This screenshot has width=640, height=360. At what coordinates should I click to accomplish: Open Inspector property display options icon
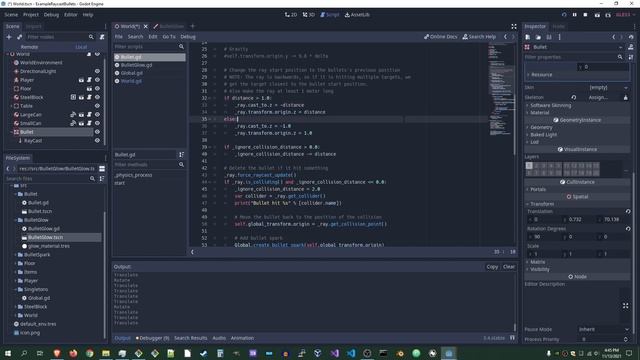631,57
